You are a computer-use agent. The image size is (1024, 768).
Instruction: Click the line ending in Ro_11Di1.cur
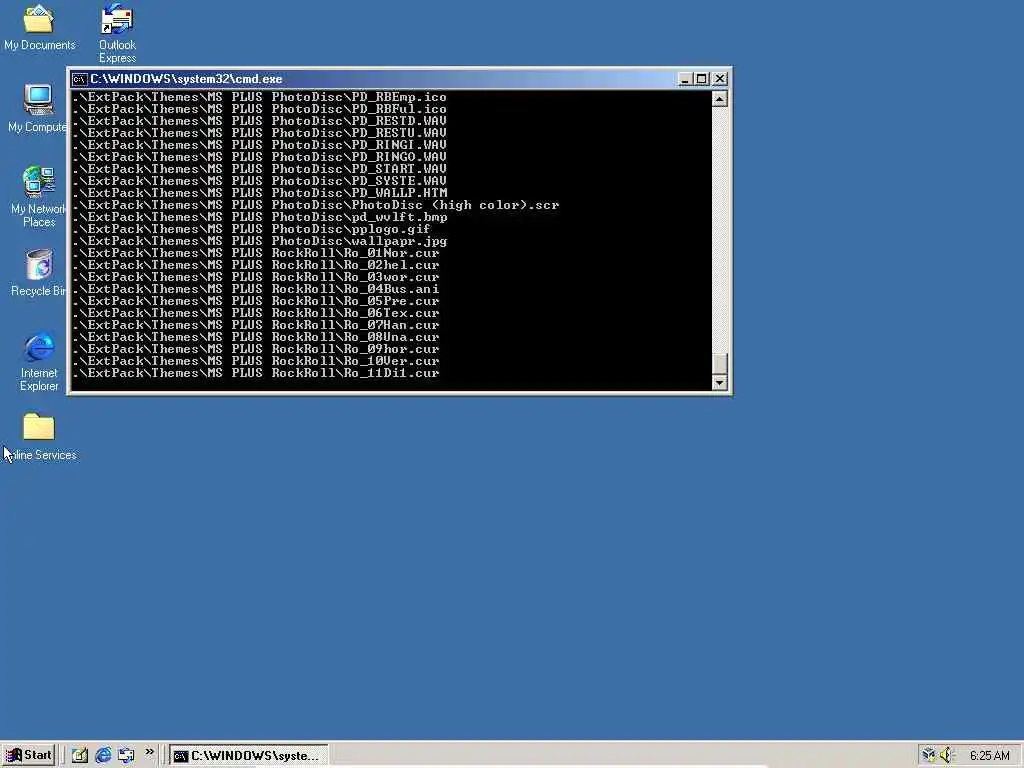[256, 373]
